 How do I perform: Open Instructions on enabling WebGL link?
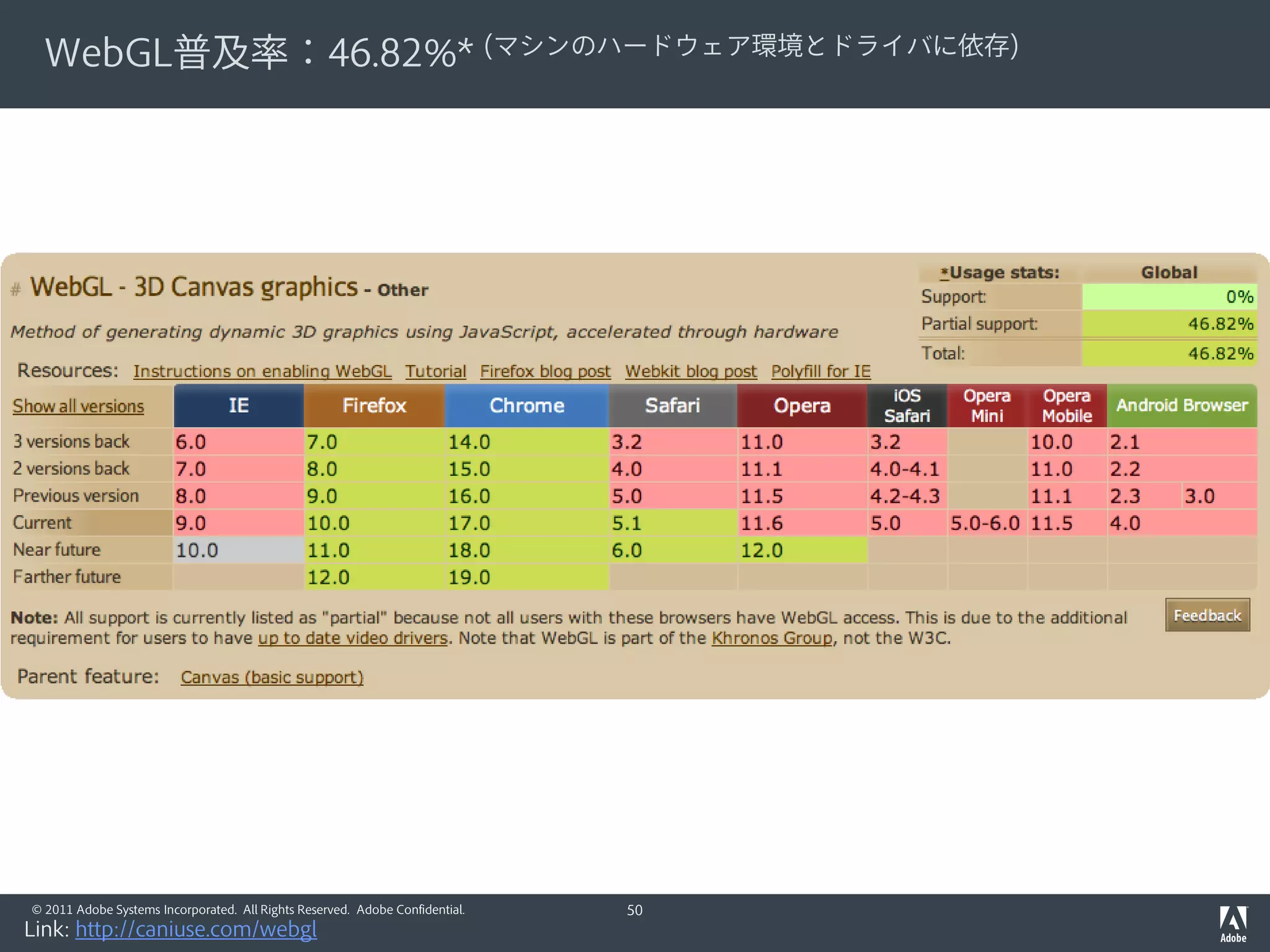262,371
